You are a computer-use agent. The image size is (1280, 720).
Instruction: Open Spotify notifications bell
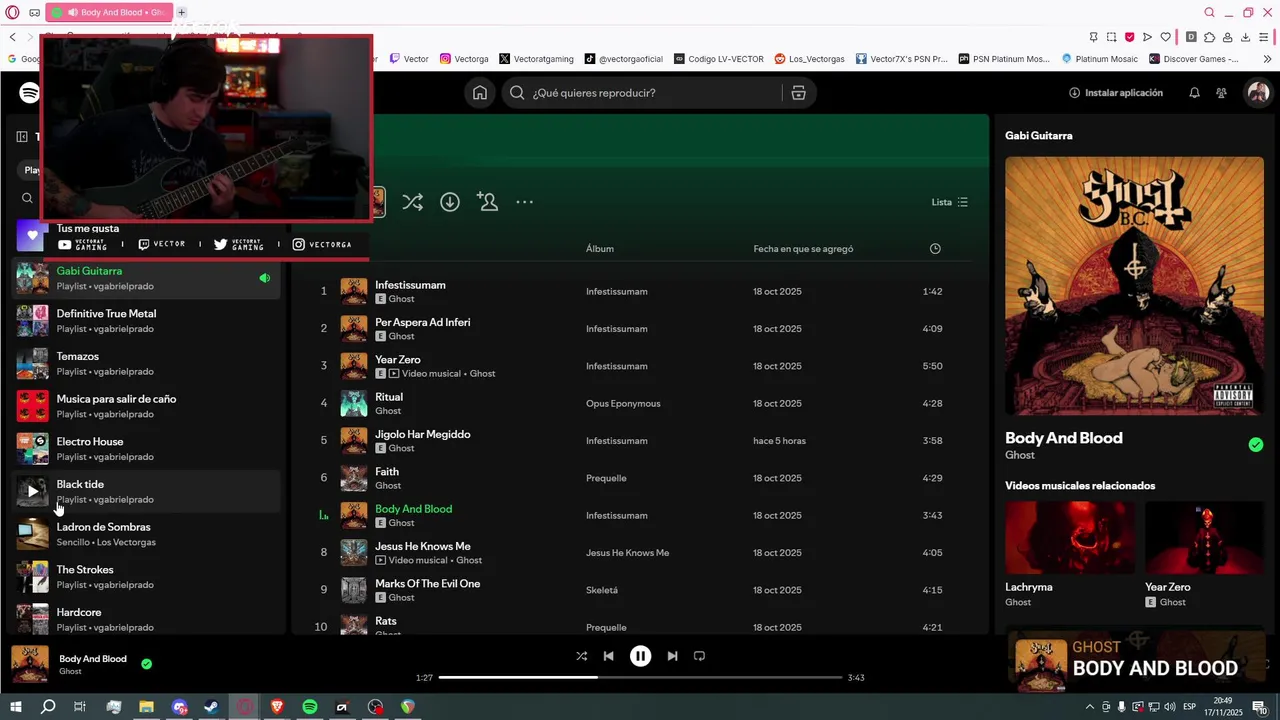point(1194,93)
